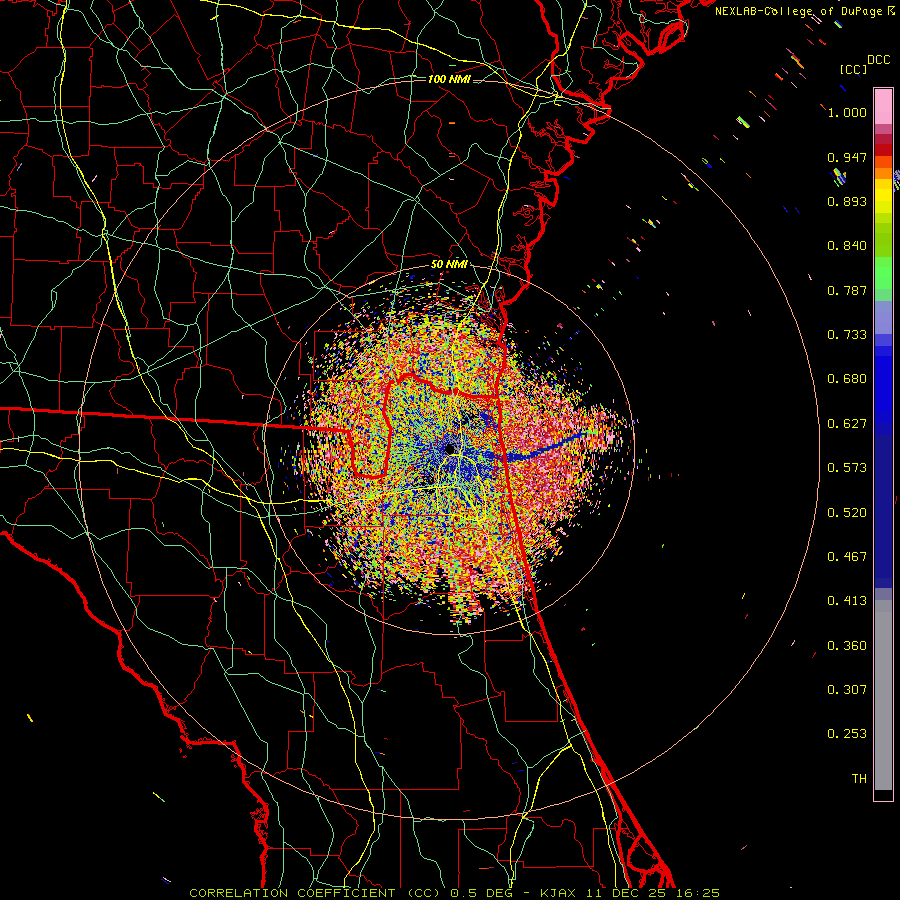900x900 pixels.
Task: Click the 100 NMI range ring label
Action: 449,79
